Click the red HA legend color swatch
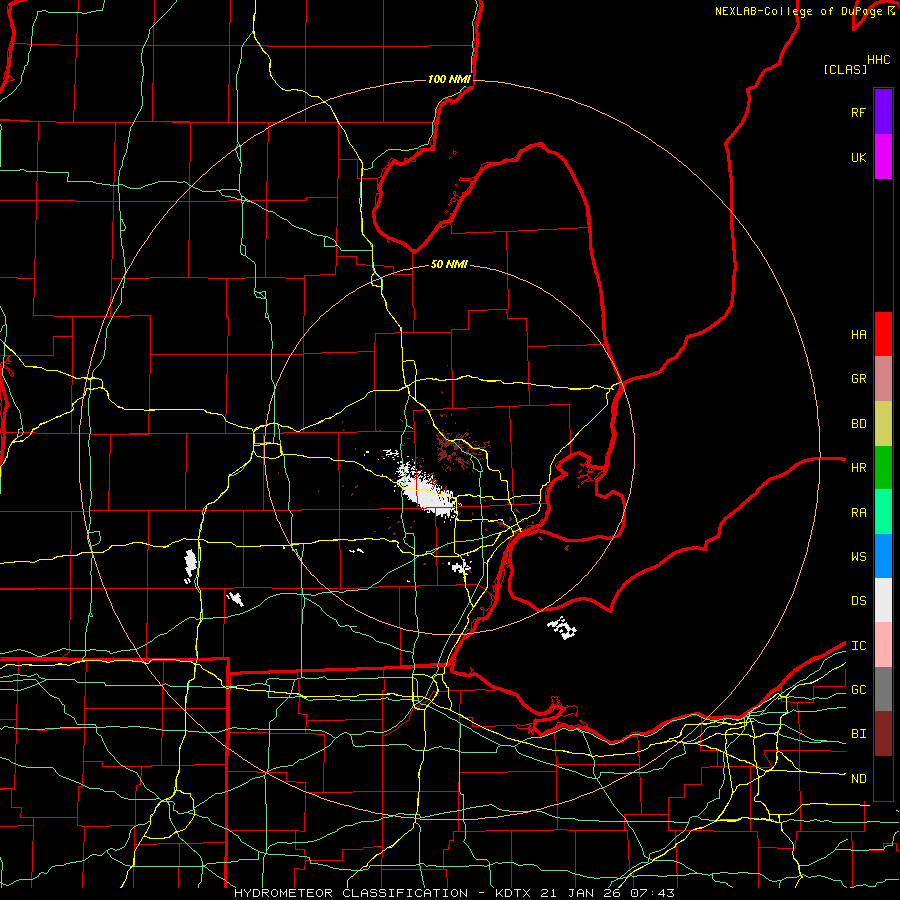The image size is (900, 900). point(883,334)
